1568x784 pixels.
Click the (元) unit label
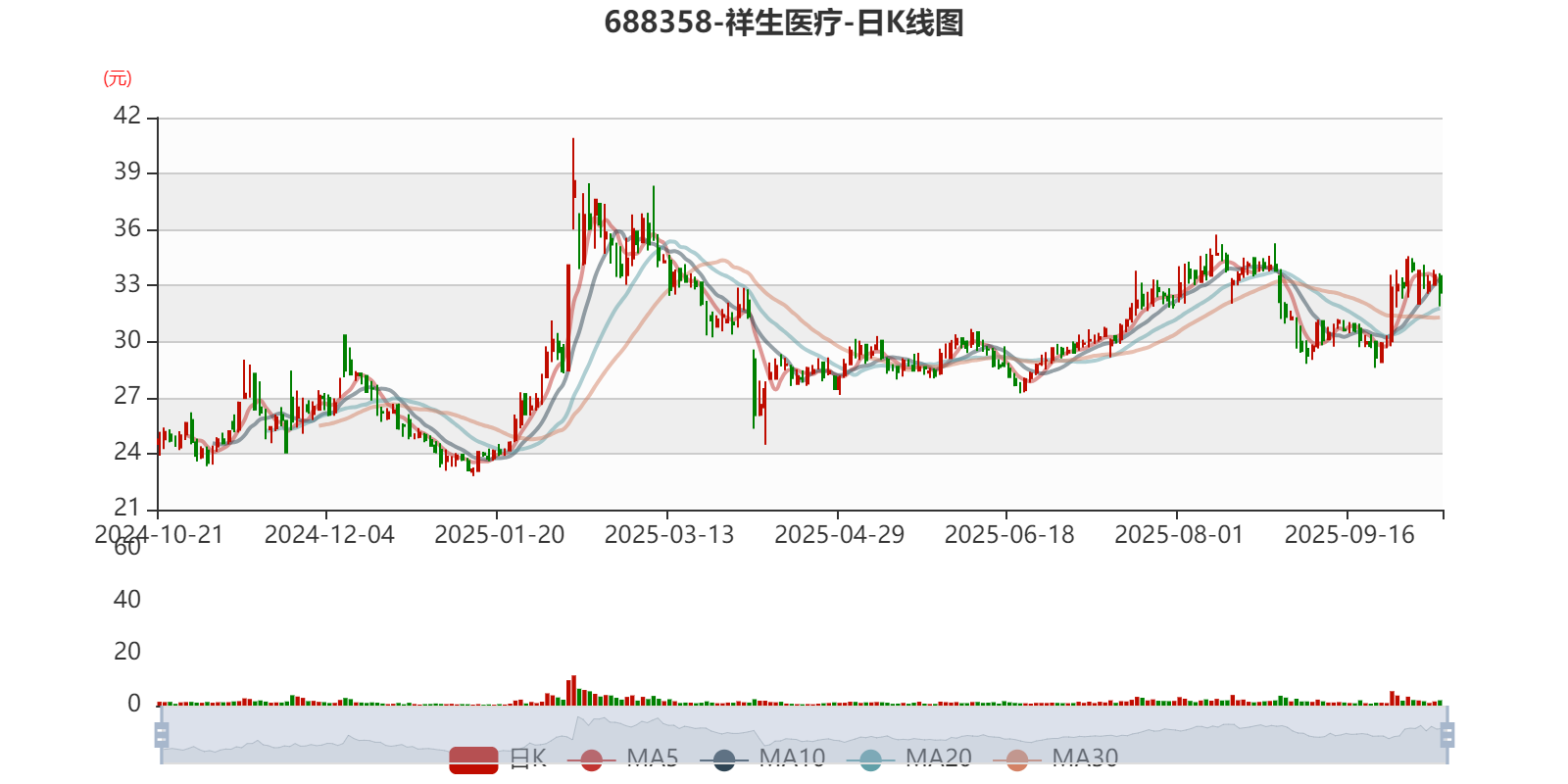tap(118, 78)
